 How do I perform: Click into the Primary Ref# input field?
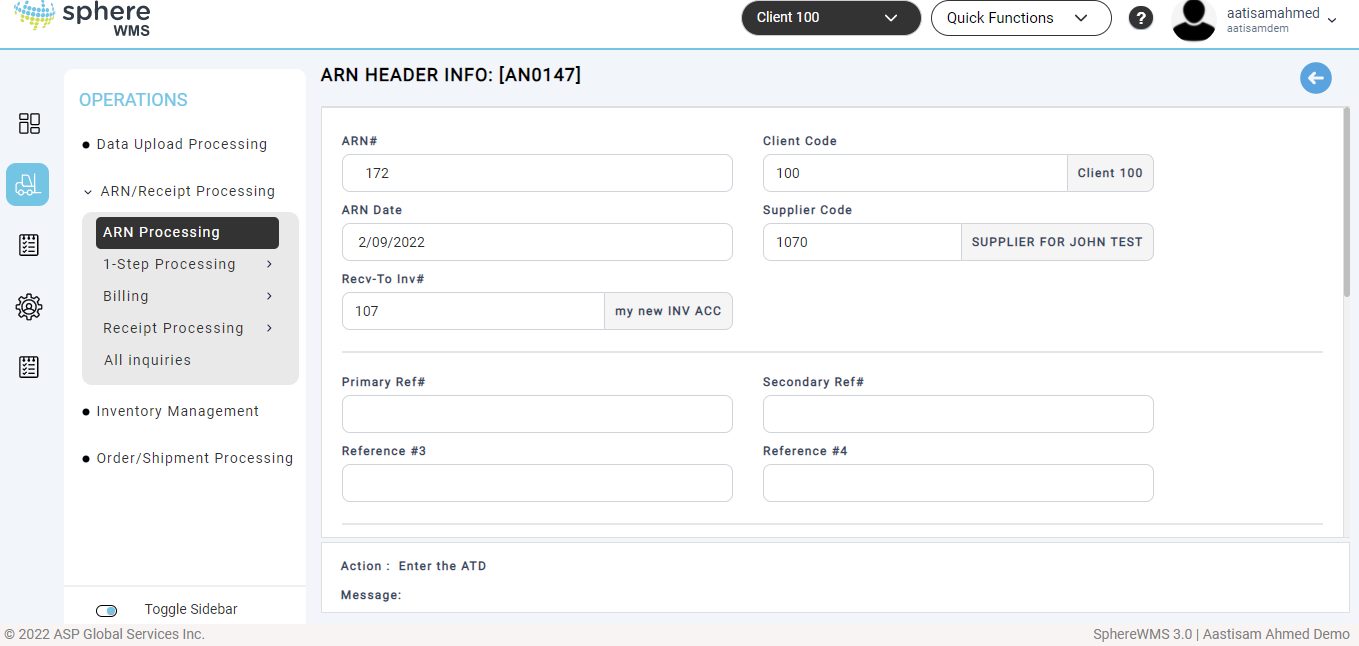(x=537, y=414)
